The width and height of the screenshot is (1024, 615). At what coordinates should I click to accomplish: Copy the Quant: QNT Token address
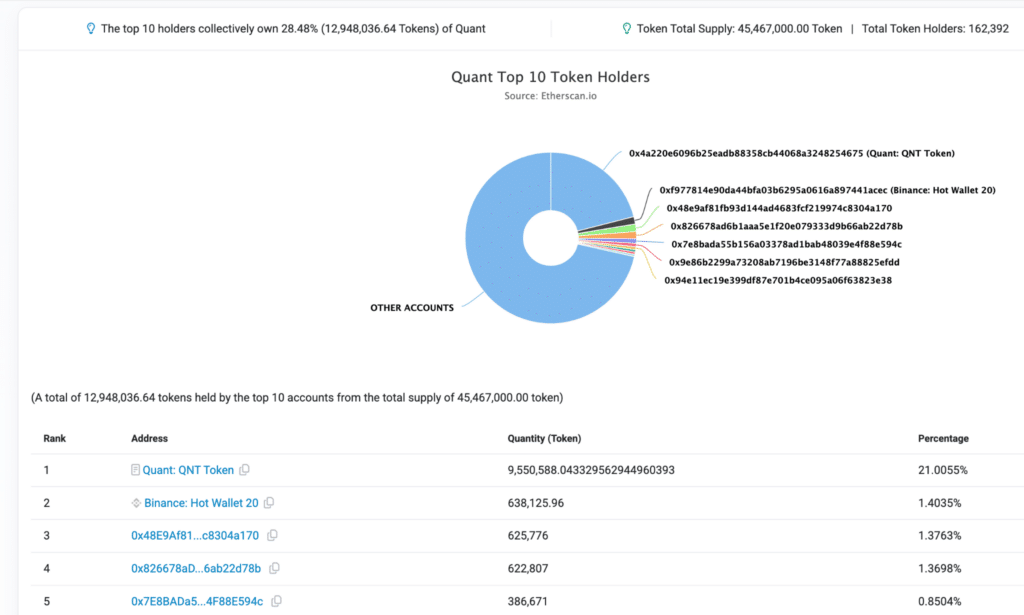tap(244, 470)
